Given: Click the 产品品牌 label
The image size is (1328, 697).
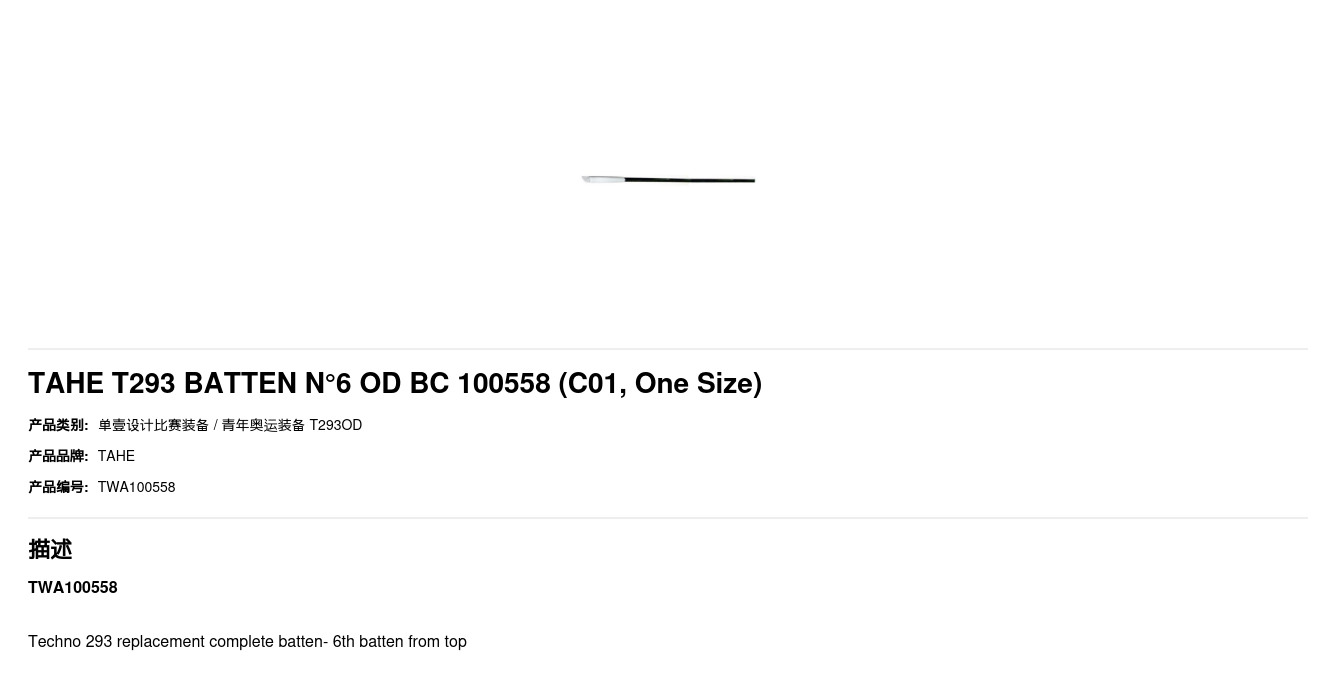Looking at the screenshot, I should pos(58,456).
